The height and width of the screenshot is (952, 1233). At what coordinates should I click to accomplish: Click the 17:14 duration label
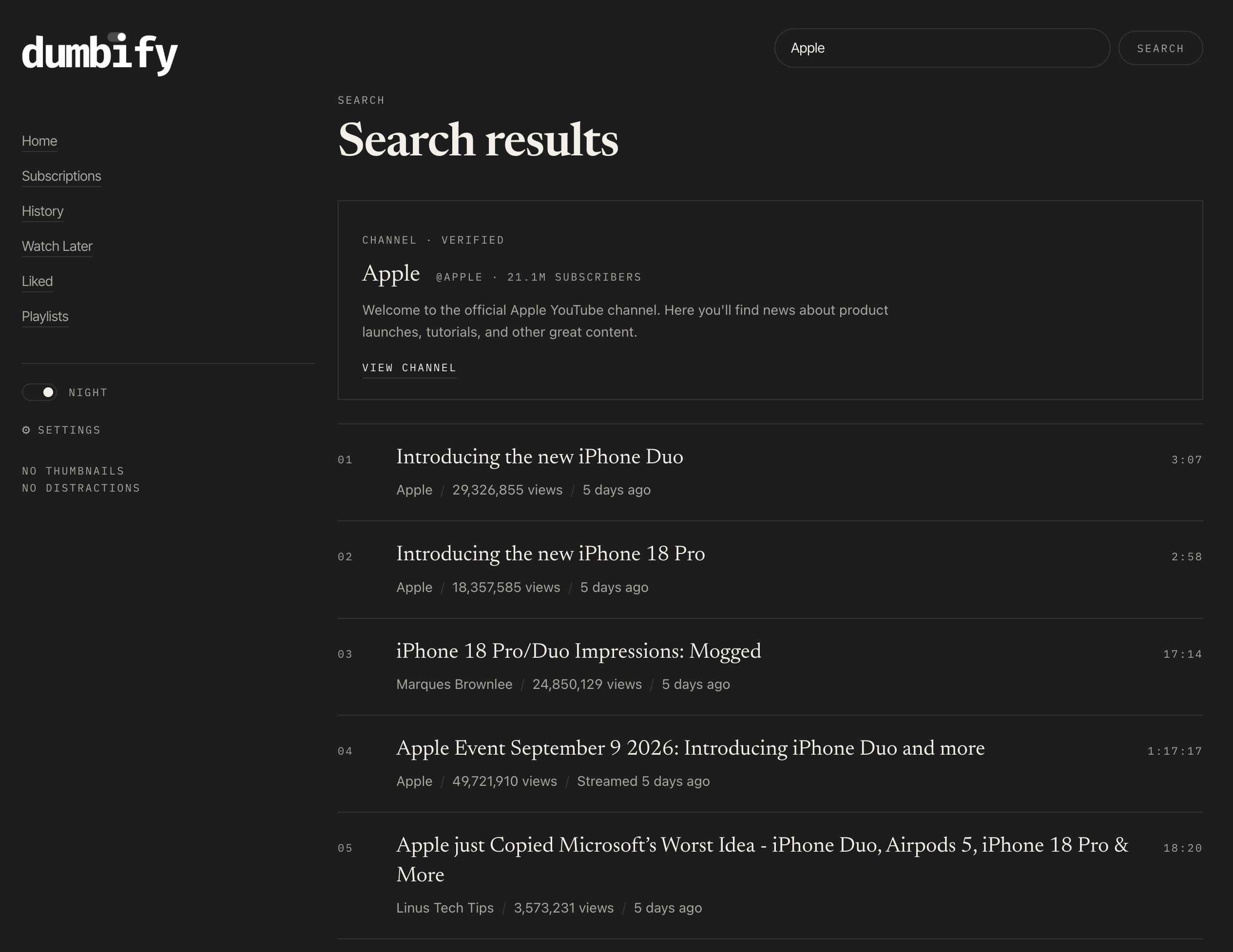point(1183,654)
